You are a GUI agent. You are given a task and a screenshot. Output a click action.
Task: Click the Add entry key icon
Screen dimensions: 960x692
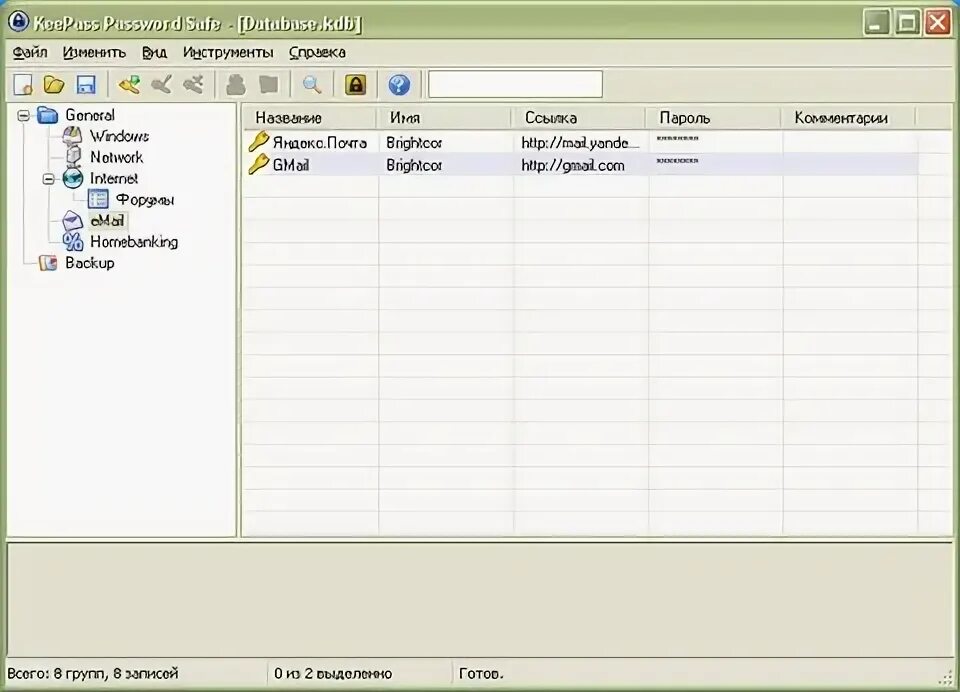[129, 85]
